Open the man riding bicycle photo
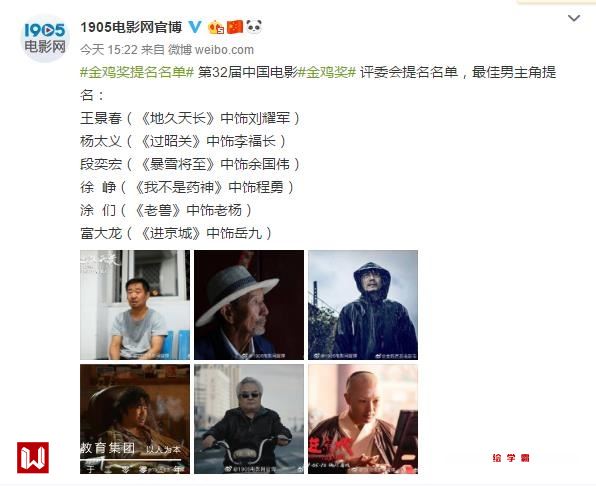596x486 pixels. 249,419
